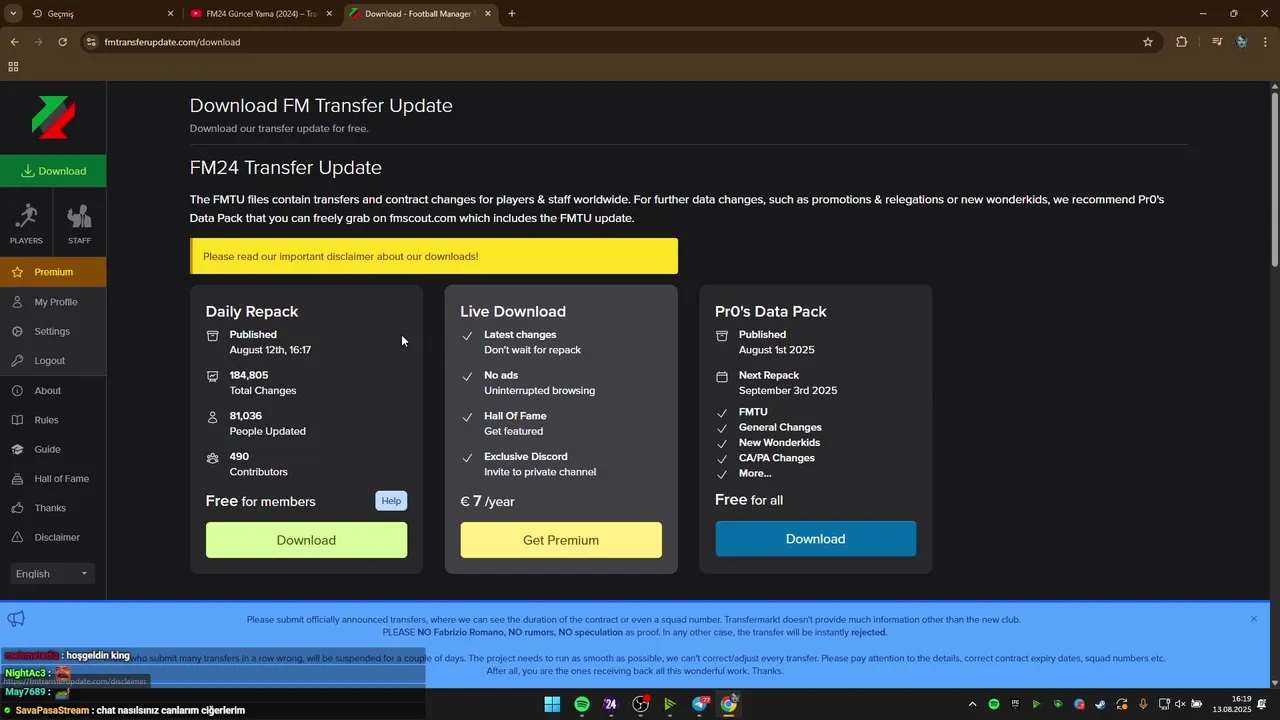Open the Chrome profile avatar
Image resolution: width=1280 pixels, height=720 pixels.
[1241, 42]
